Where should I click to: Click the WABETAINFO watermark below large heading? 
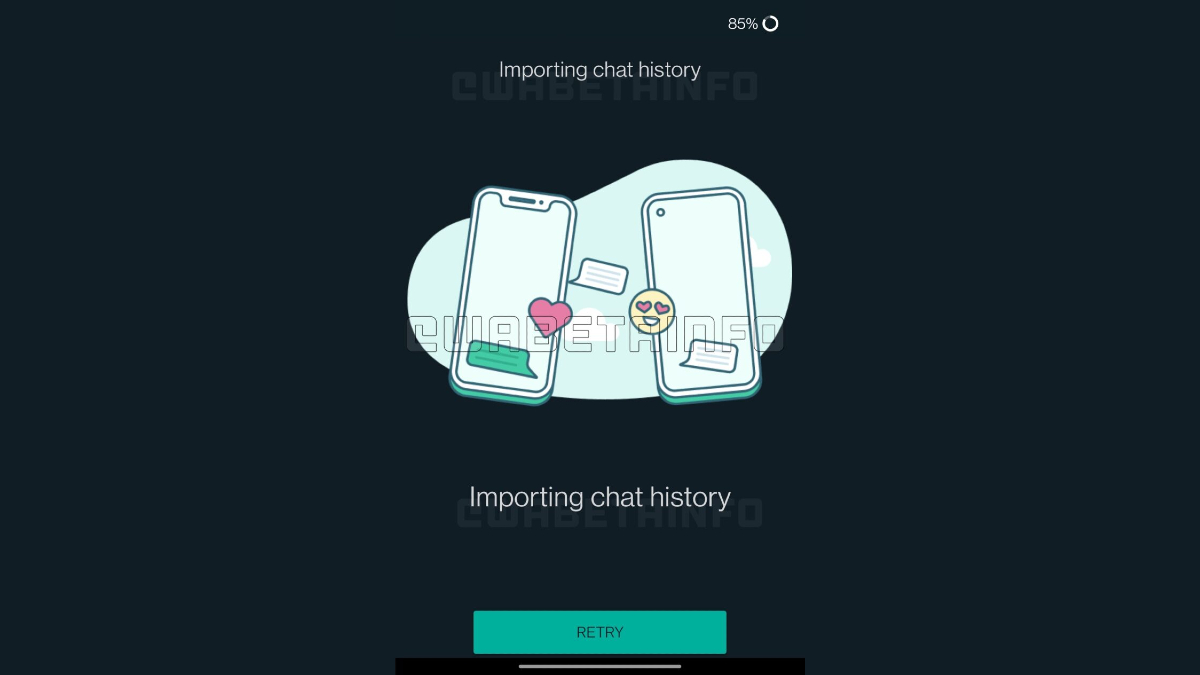pyautogui.click(x=610, y=513)
